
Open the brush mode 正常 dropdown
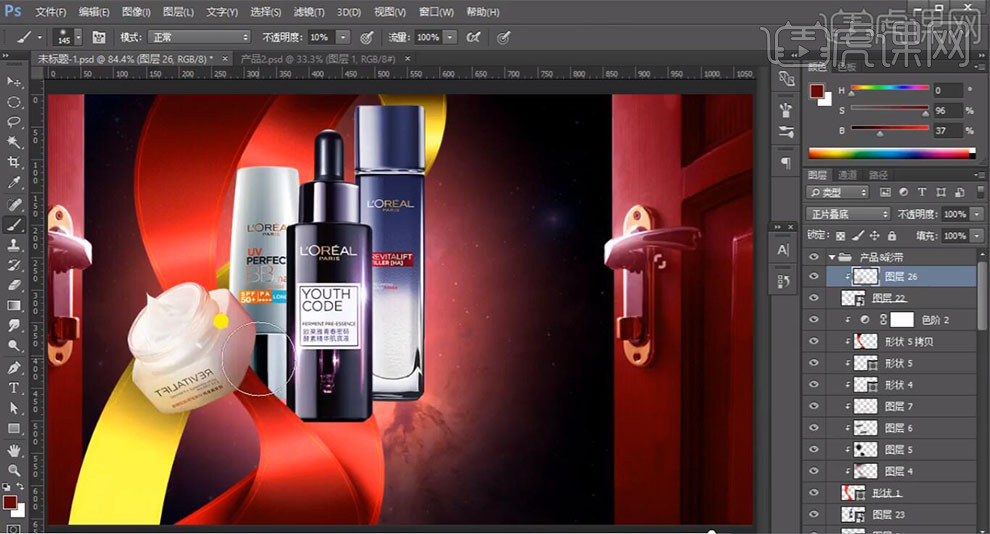coord(200,37)
